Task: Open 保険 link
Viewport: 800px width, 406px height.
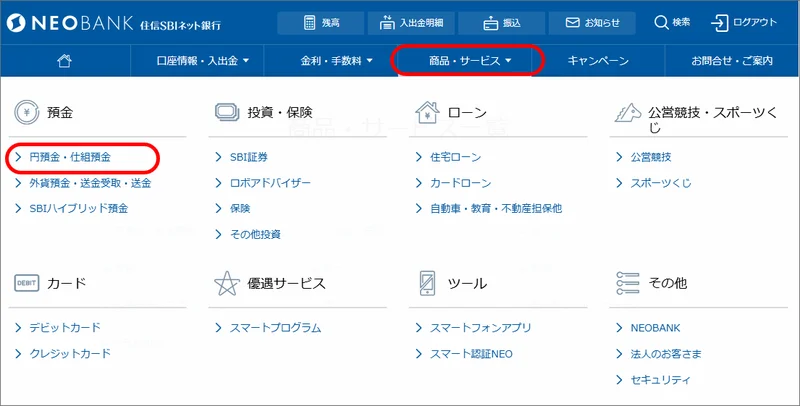Action: [x=240, y=209]
